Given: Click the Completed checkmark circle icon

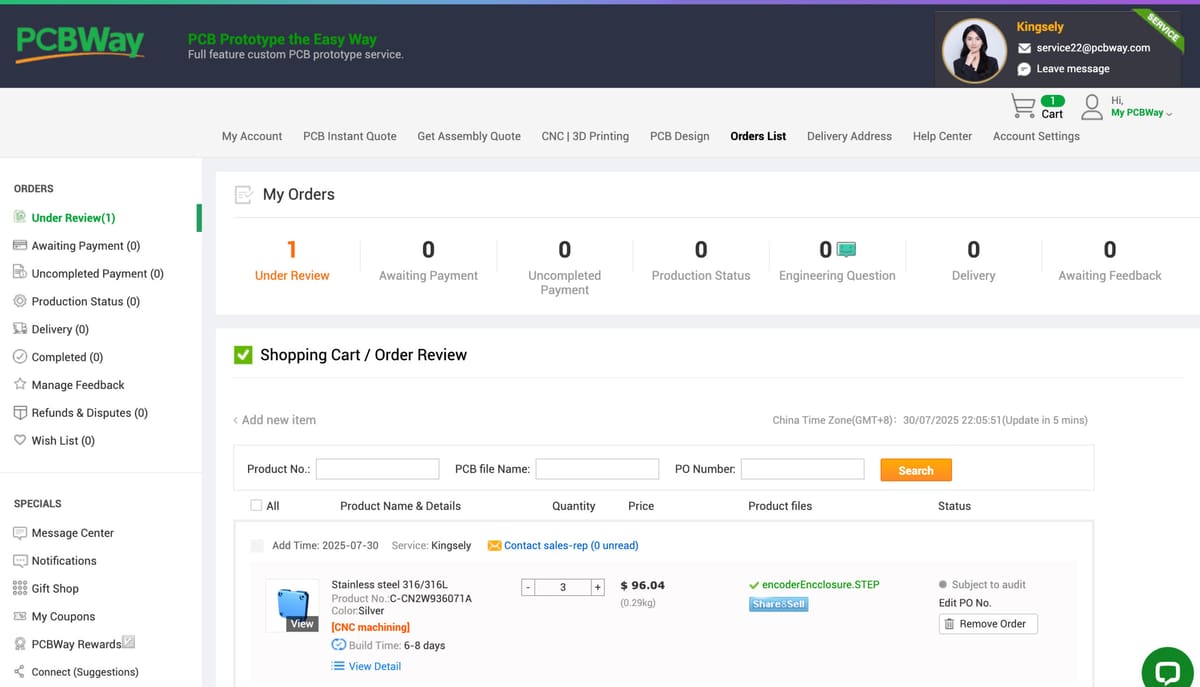Looking at the screenshot, I should (x=20, y=357).
